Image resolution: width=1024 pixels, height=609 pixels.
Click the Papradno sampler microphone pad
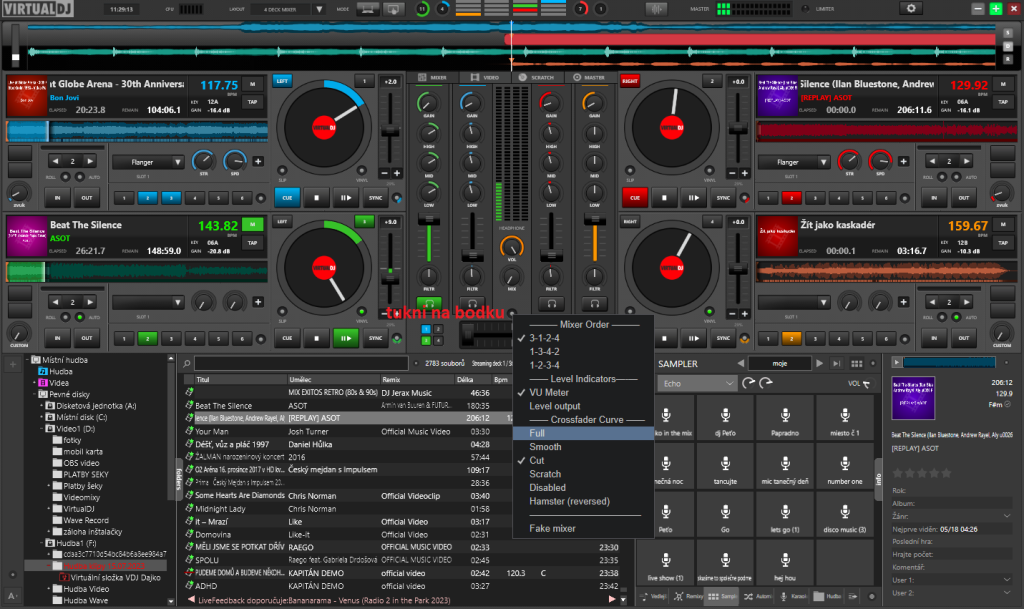784,419
